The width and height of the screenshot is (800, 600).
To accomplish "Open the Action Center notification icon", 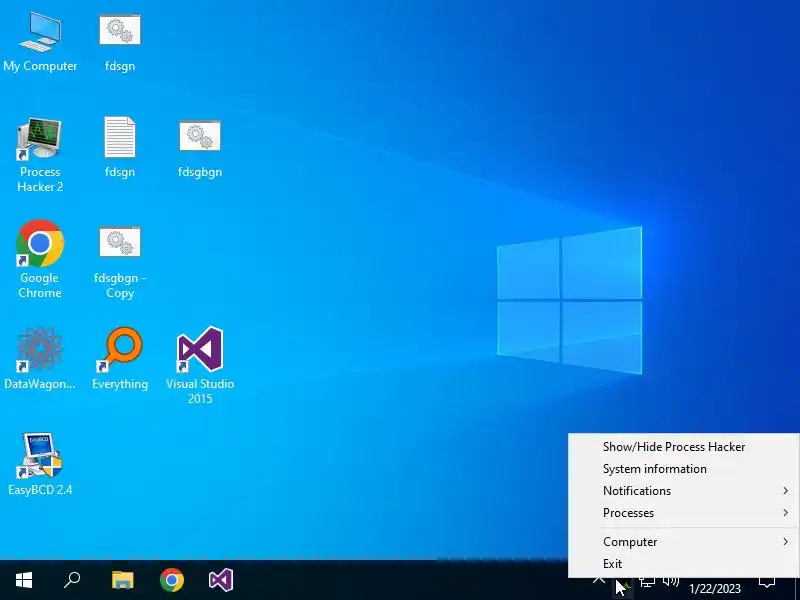I will pos(767,583).
